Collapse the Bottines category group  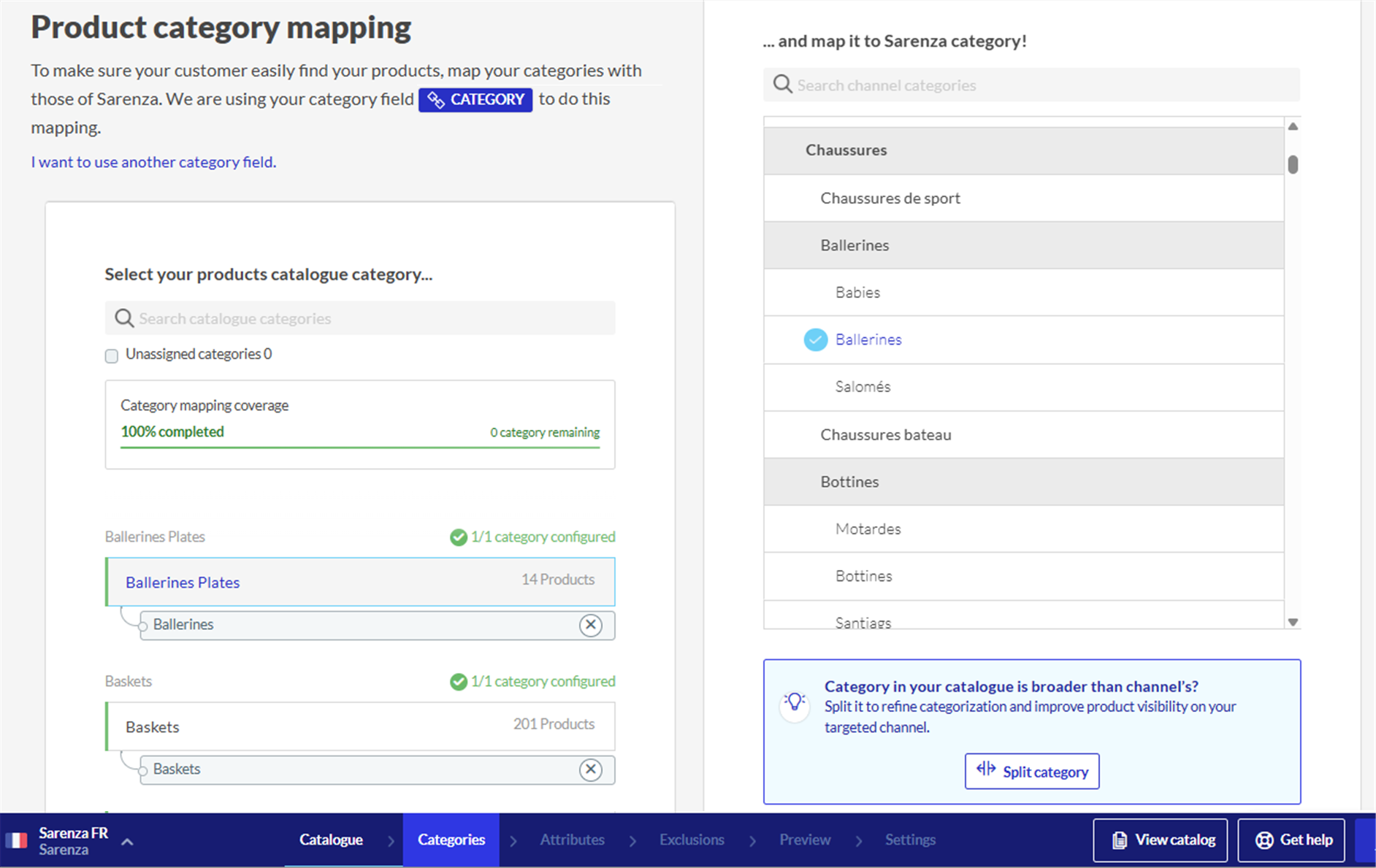point(849,482)
